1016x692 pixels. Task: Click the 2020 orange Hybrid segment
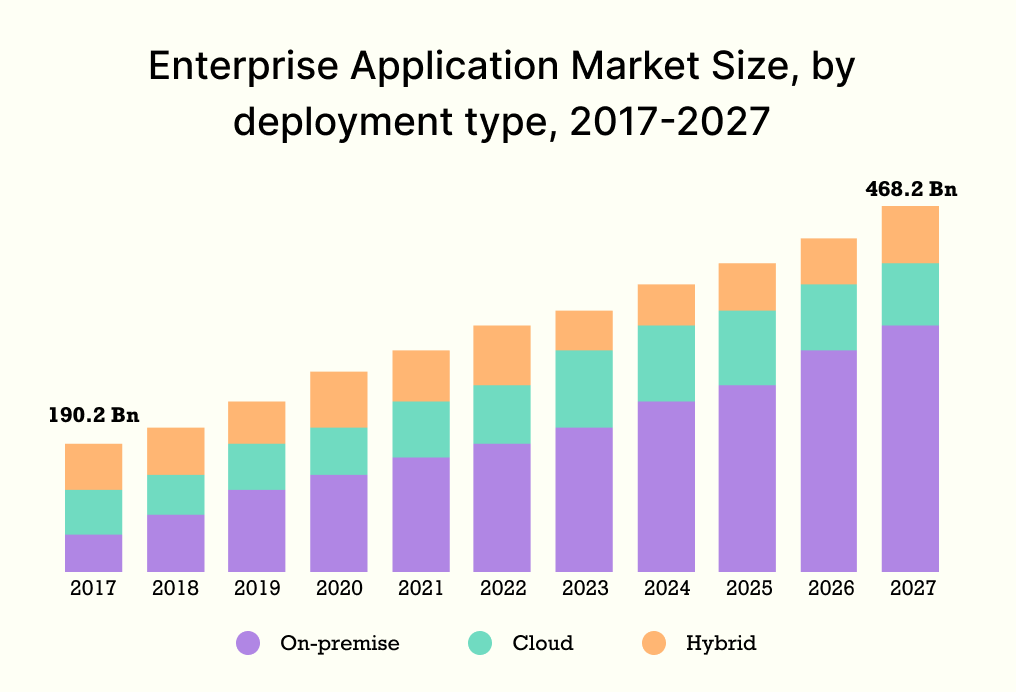click(339, 400)
